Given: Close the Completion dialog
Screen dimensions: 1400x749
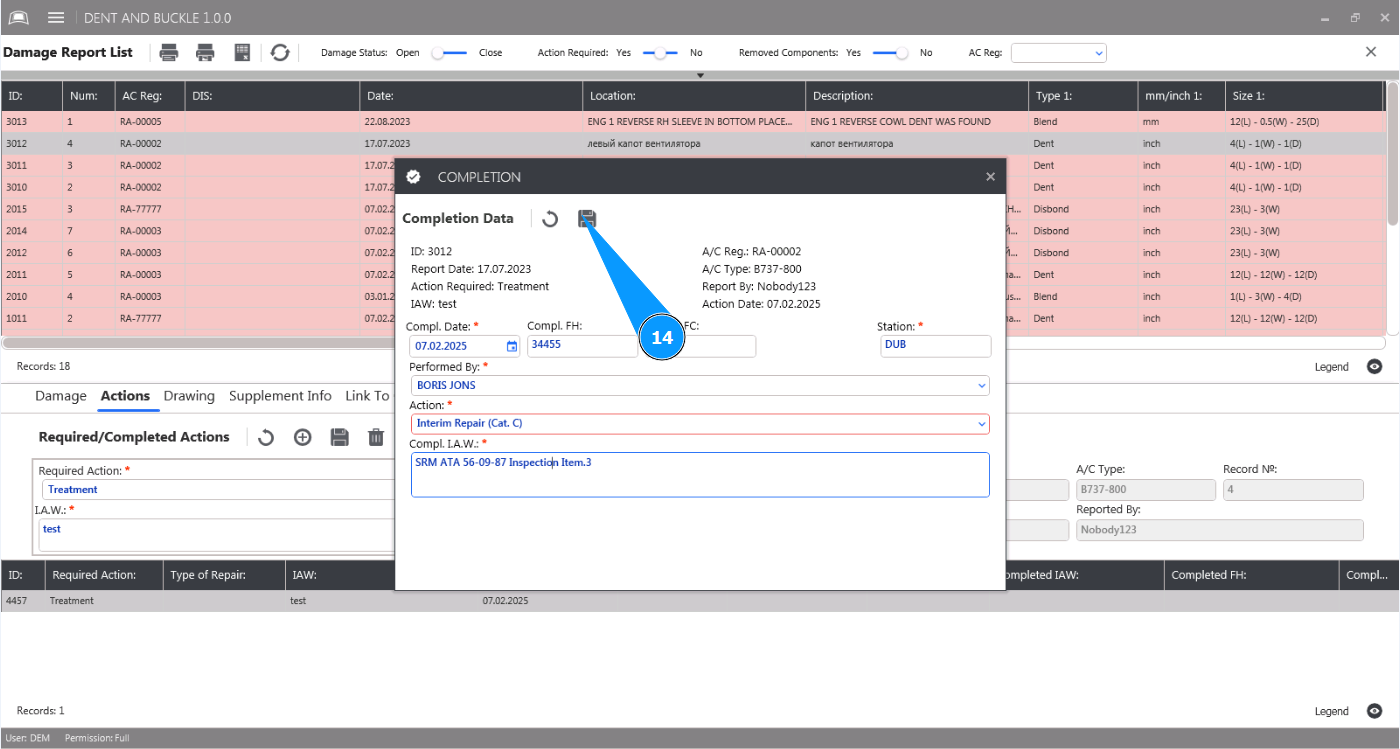Looking at the screenshot, I should click(x=990, y=177).
